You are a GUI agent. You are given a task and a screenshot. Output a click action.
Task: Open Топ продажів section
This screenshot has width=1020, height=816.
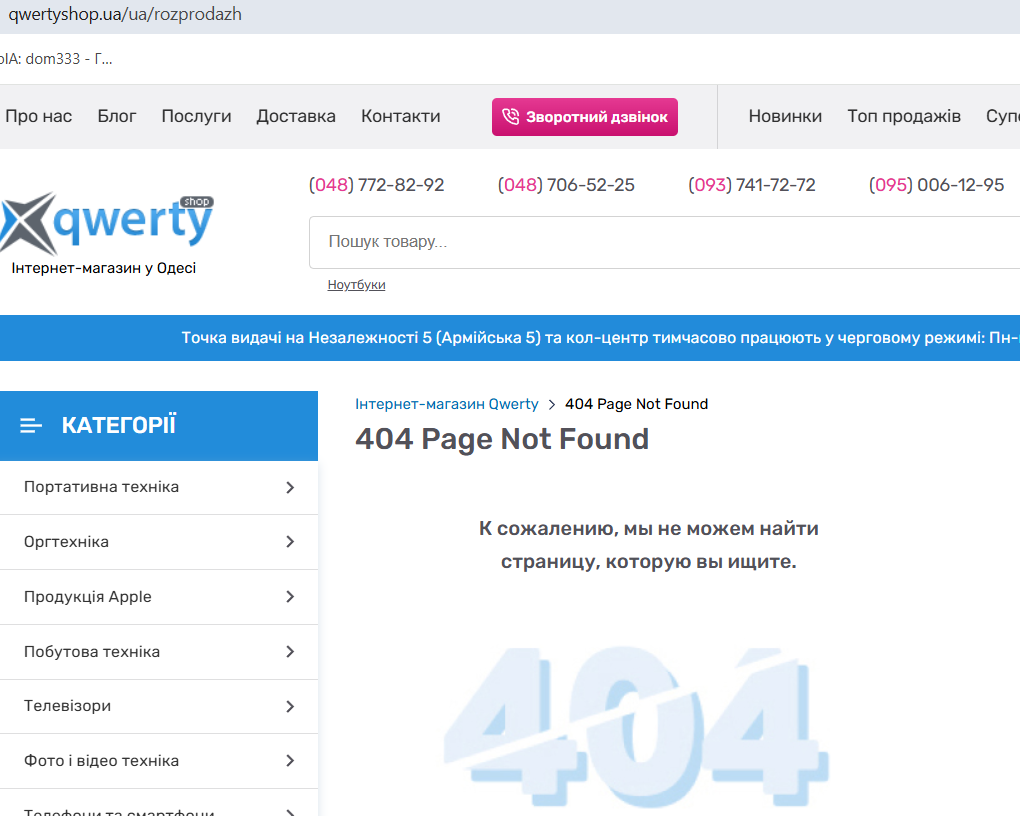(x=904, y=116)
